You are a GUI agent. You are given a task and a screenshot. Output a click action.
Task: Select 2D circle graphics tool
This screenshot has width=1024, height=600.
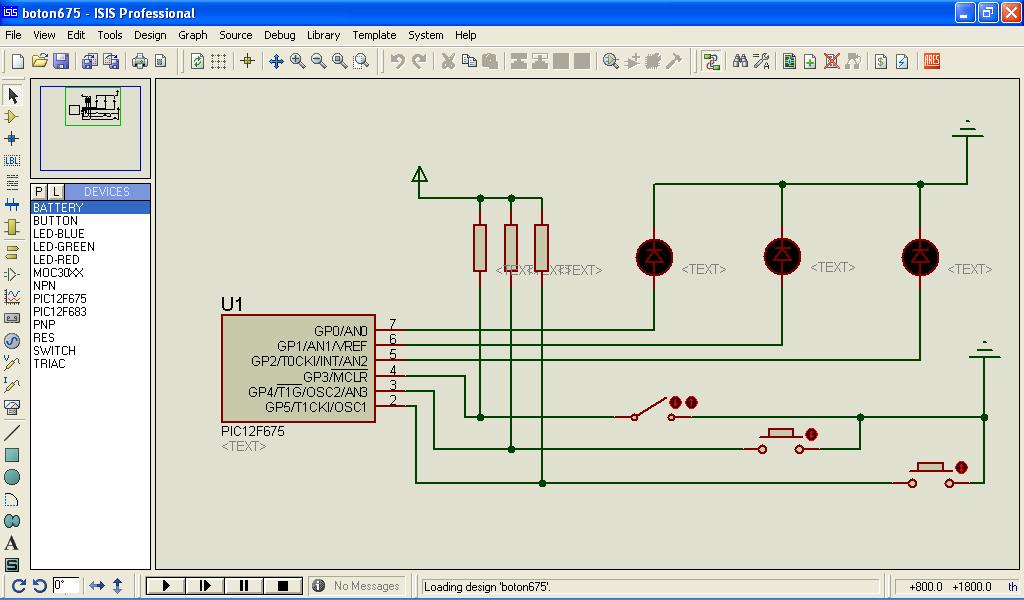pos(12,477)
